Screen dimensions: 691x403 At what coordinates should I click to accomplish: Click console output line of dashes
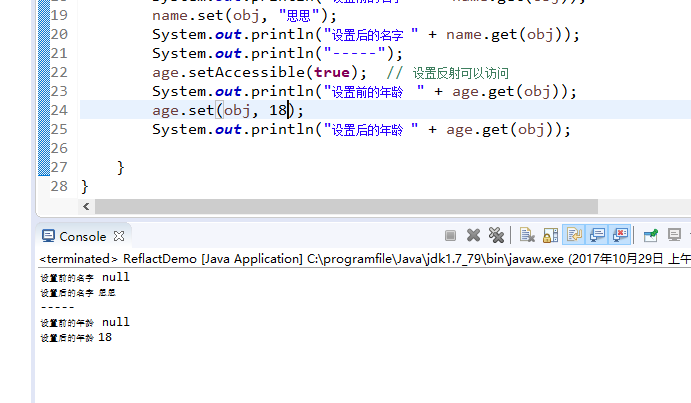click(57, 307)
